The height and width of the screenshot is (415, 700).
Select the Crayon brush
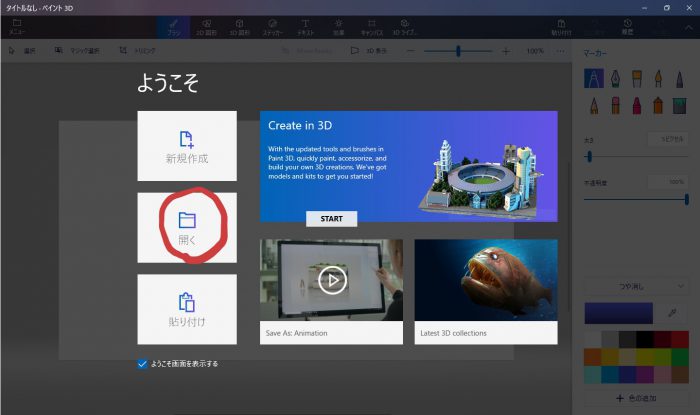point(637,106)
